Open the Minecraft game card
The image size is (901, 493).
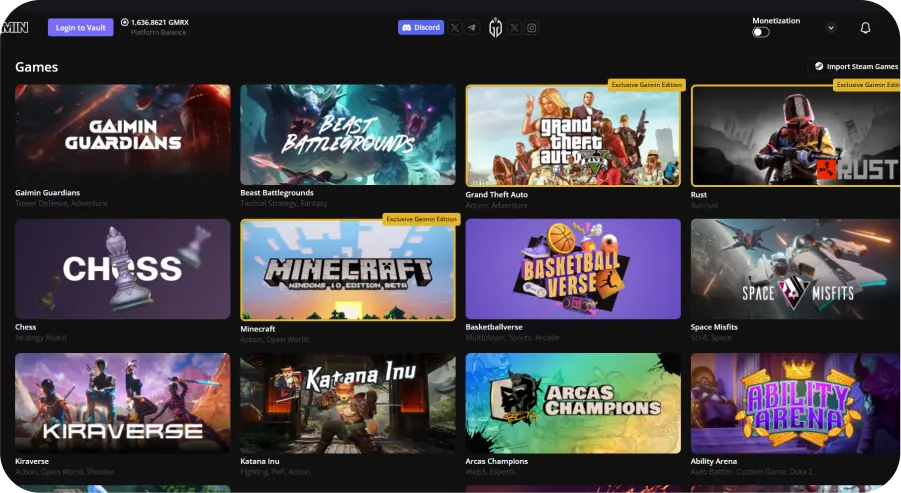point(347,270)
